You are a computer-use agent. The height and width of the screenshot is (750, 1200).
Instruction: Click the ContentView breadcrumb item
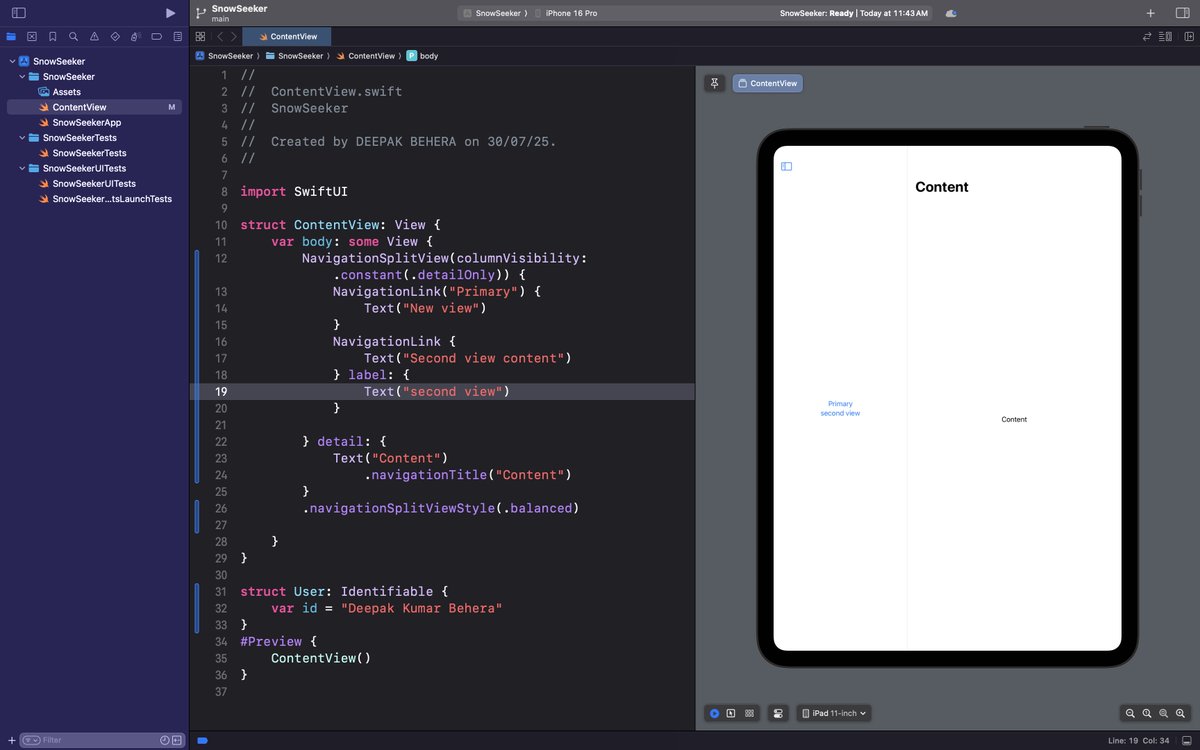click(365, 56)
